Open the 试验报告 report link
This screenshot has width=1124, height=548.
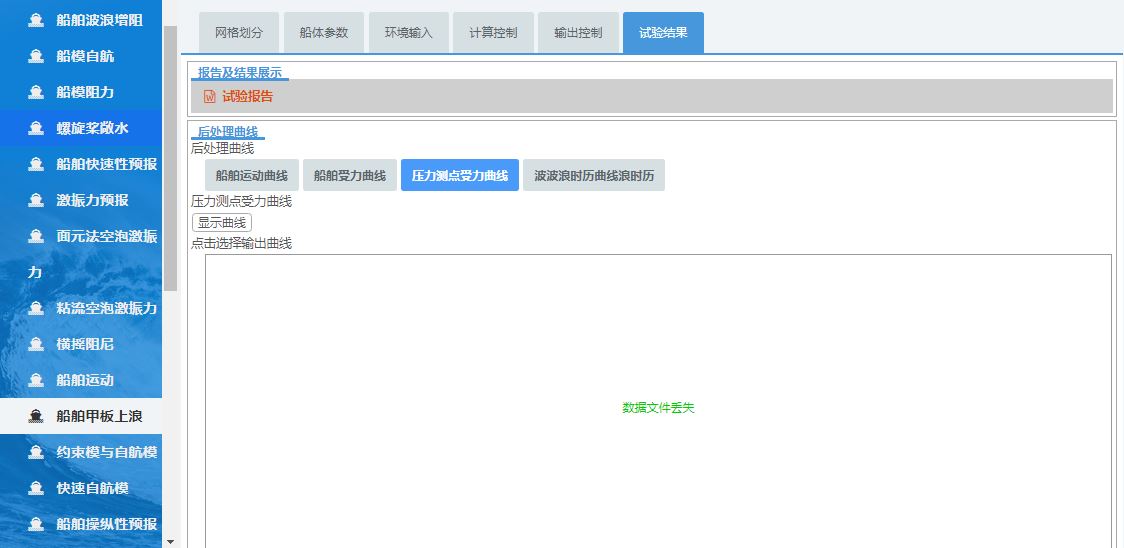(x=247, y=97)
